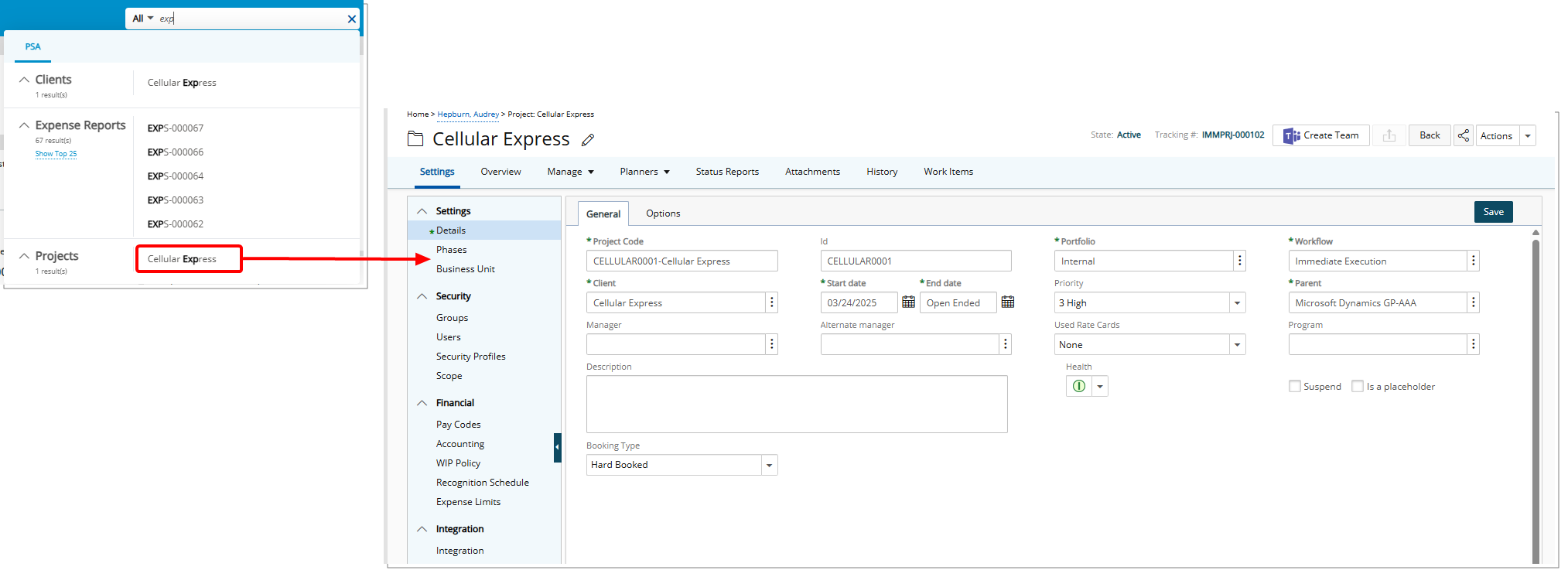Viewport: 1568px width, 577px height.
Task: Open the Used Rate Cards dropdown
Action: [x=1237, y=345]
